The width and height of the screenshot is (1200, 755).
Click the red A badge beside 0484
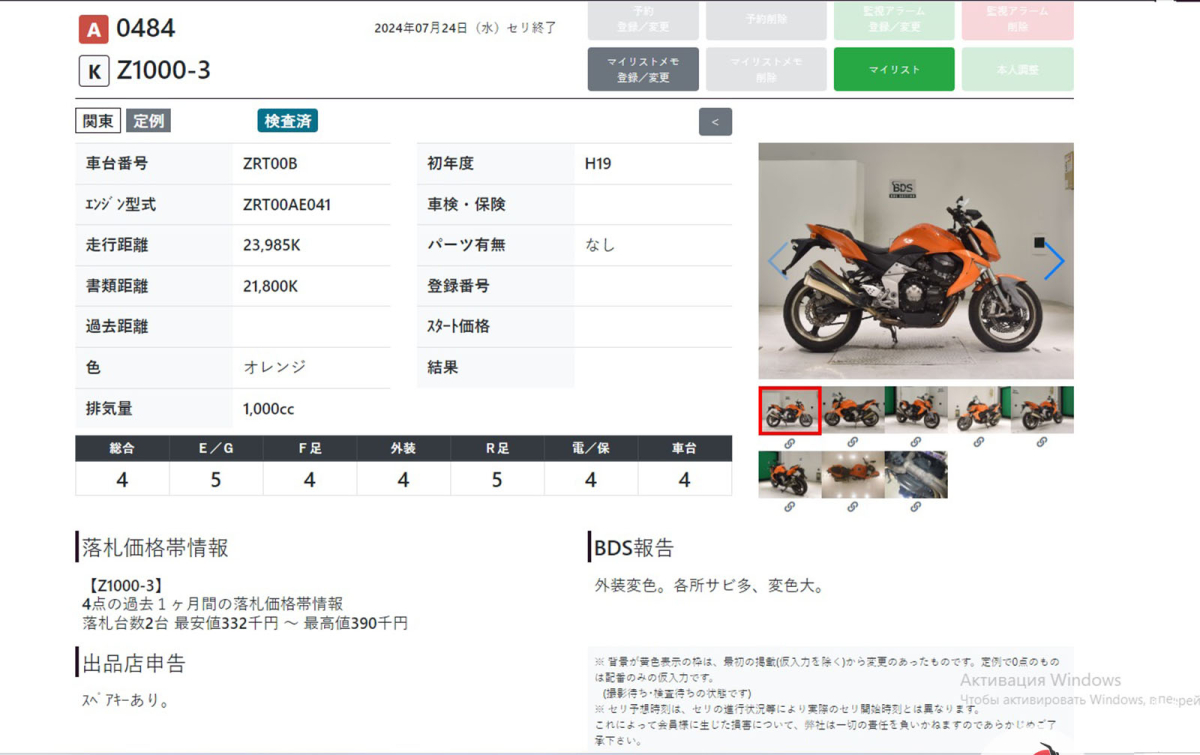(93, 30)
